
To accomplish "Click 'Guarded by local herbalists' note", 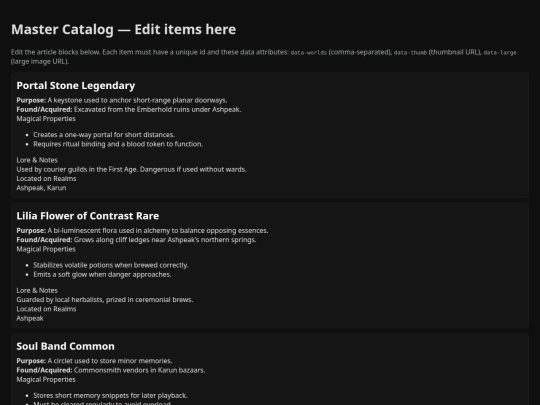I will point(105,300).
